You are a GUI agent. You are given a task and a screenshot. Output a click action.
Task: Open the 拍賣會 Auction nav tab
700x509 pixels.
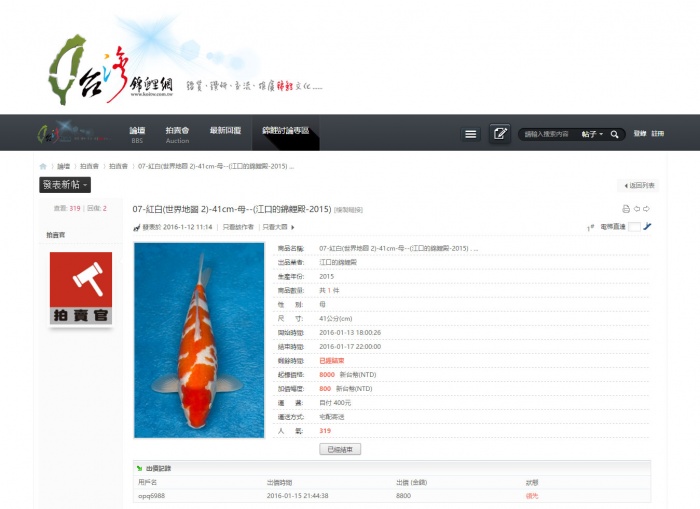pyautogui.click(x=177, y=134)
